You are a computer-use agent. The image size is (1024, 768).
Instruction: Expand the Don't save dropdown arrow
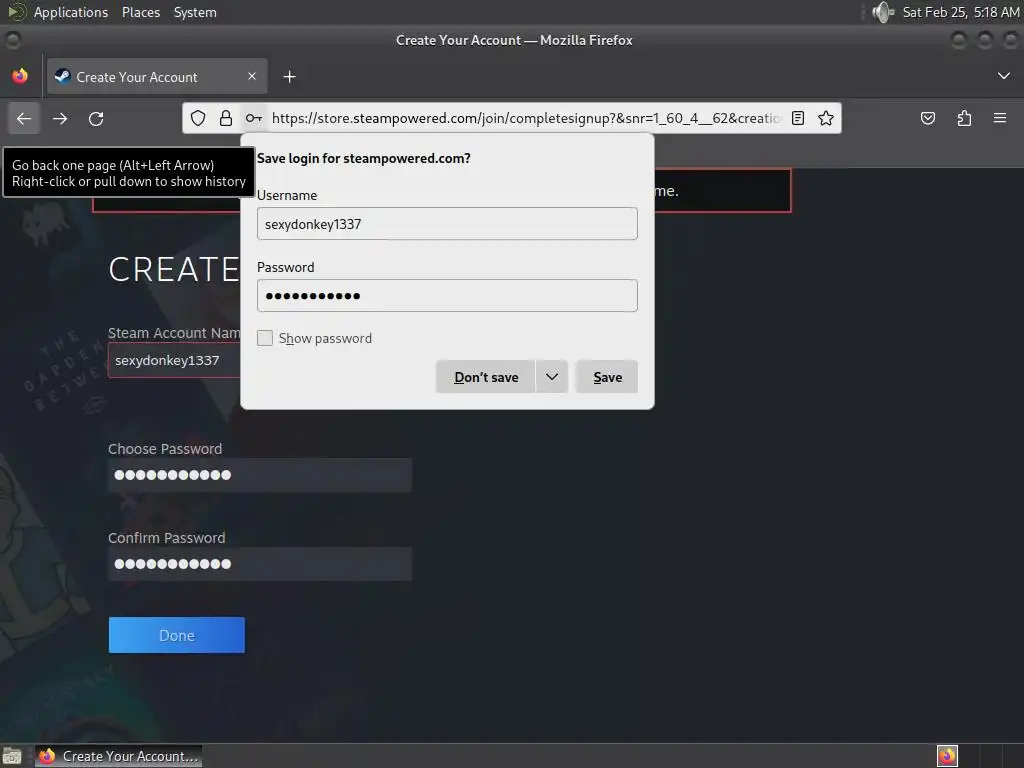pyautogui.click(x=552, y=377)
